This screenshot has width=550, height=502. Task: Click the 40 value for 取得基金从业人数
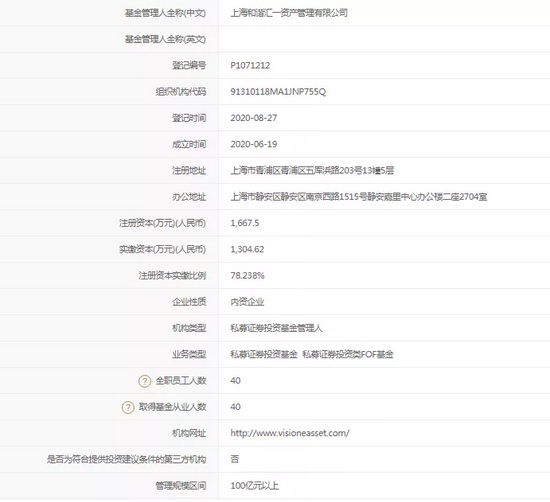click(235, 407)
